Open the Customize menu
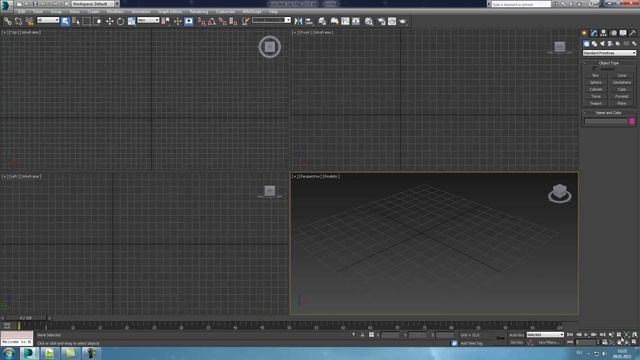Image resolution: width=640 pixels, height=360 pixels. click(225, 12)
